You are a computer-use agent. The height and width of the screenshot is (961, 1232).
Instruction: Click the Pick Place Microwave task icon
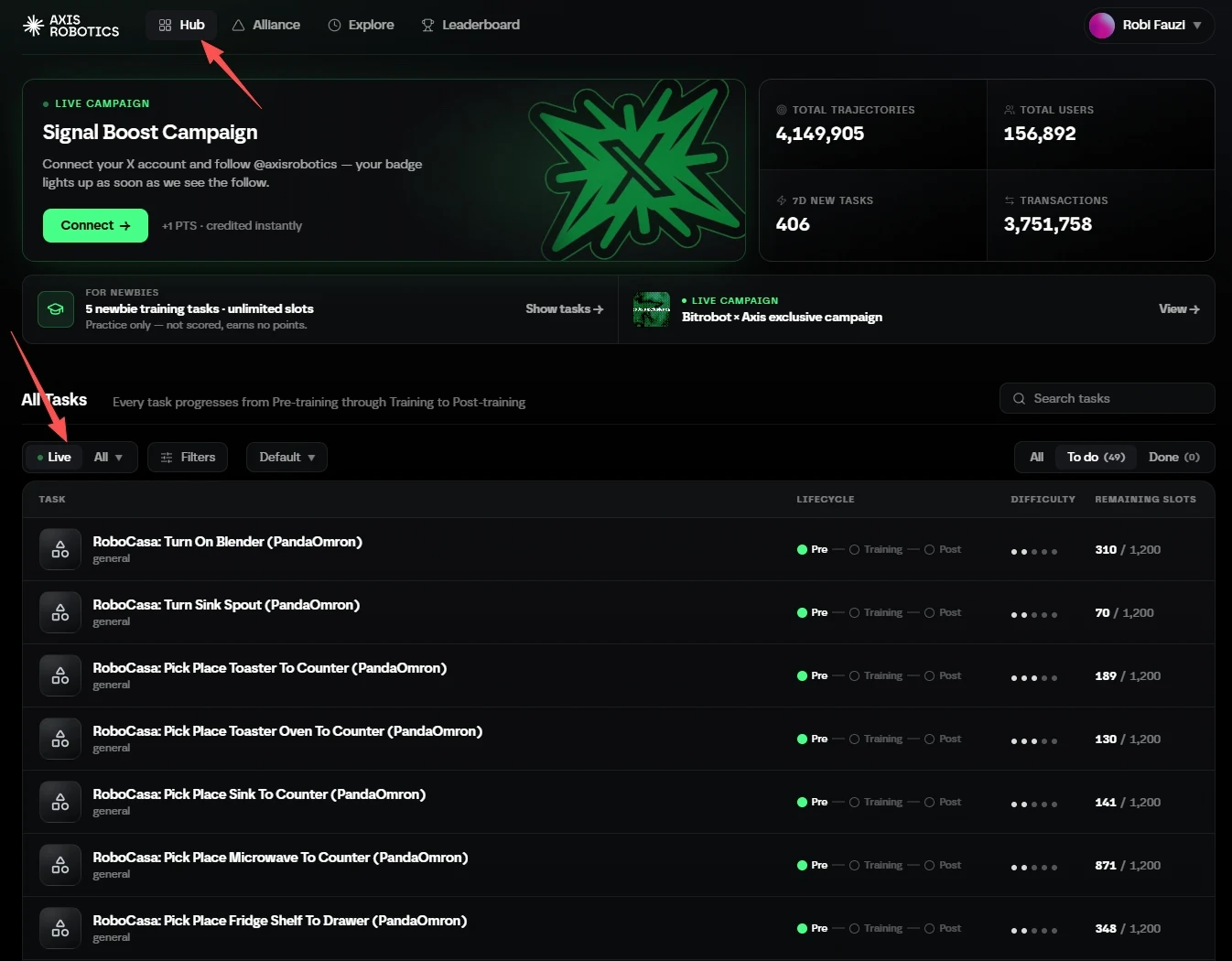point(60,865)
